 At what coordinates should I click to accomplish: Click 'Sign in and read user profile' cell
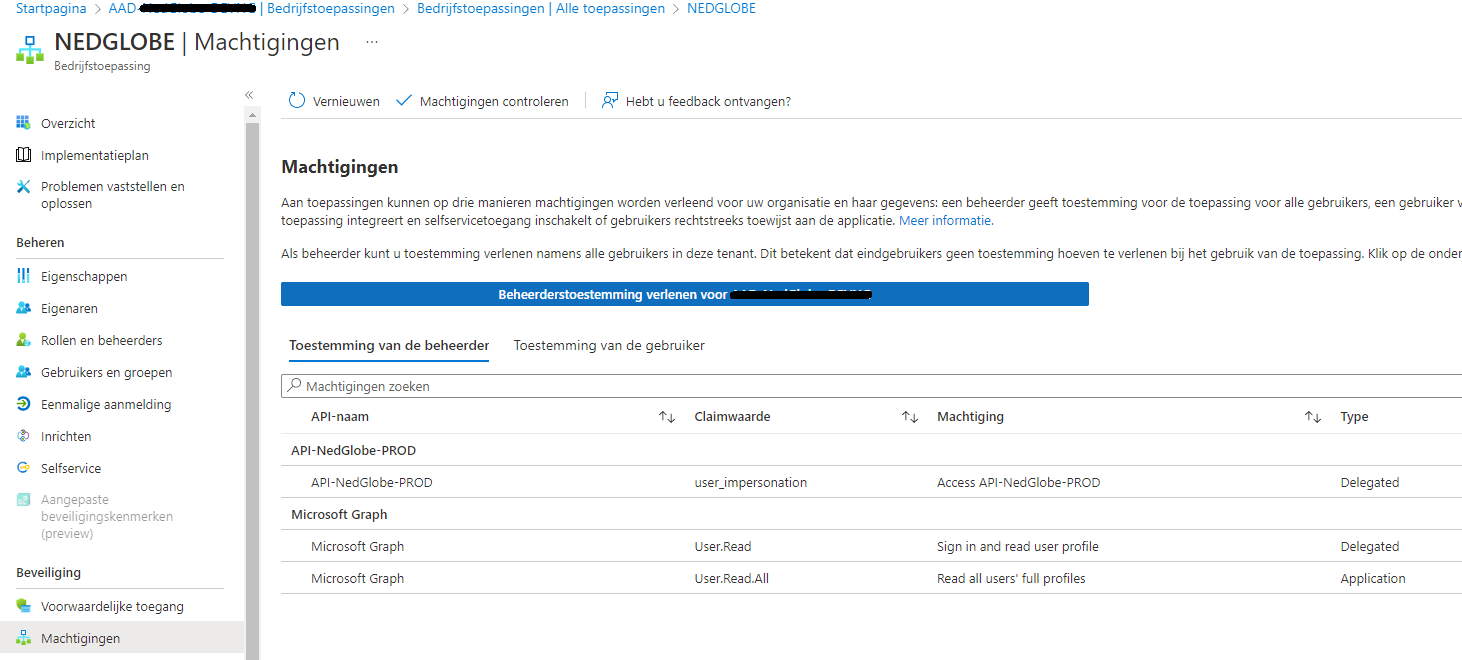click(1018, 546)
